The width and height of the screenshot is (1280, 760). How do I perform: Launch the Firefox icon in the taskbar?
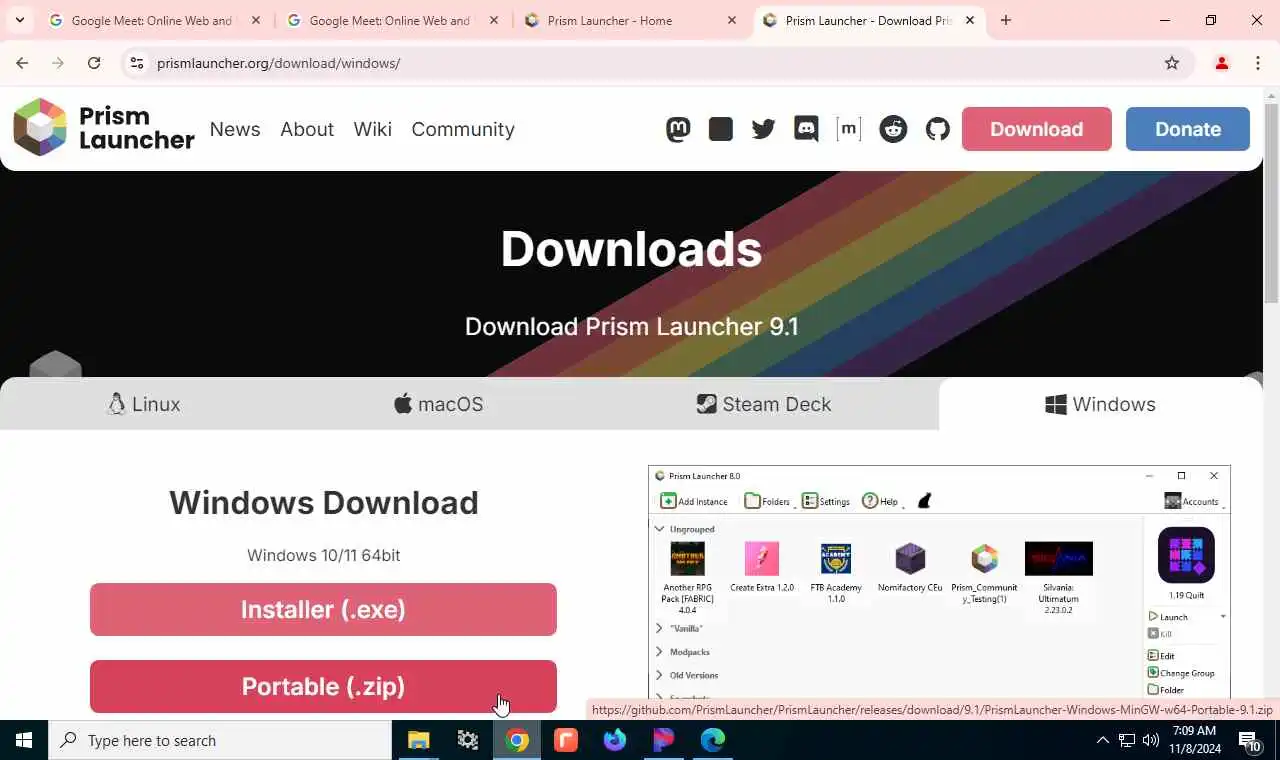click(x=615, y=740)
